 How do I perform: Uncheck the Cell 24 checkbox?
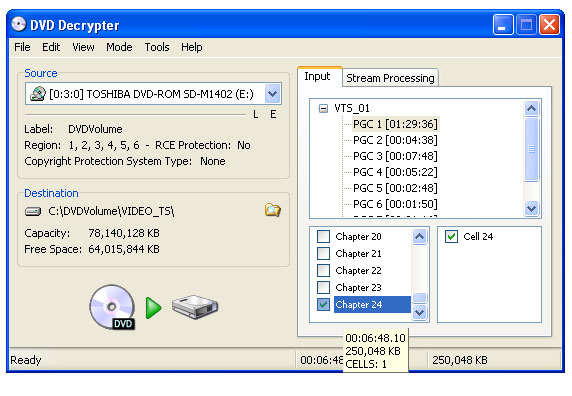click(x=452, y=236)
